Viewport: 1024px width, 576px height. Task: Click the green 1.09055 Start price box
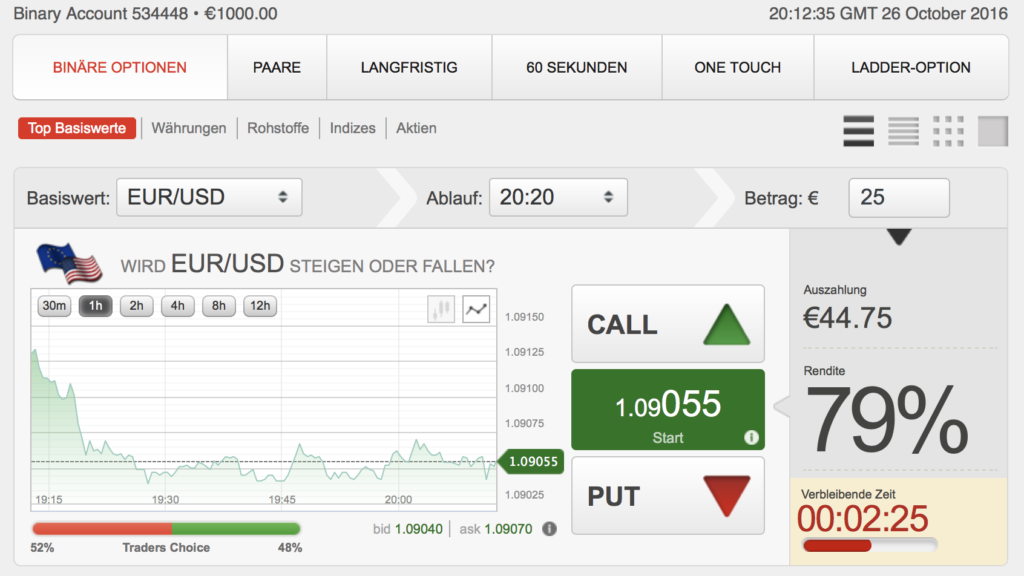(x=668, y=409)
